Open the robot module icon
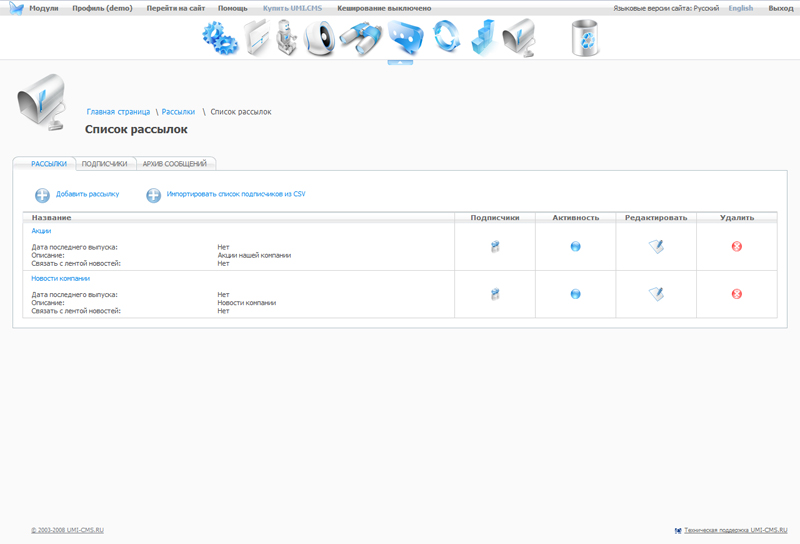The height and width of the screenshot is (544, 800). (x=287, y=38)
